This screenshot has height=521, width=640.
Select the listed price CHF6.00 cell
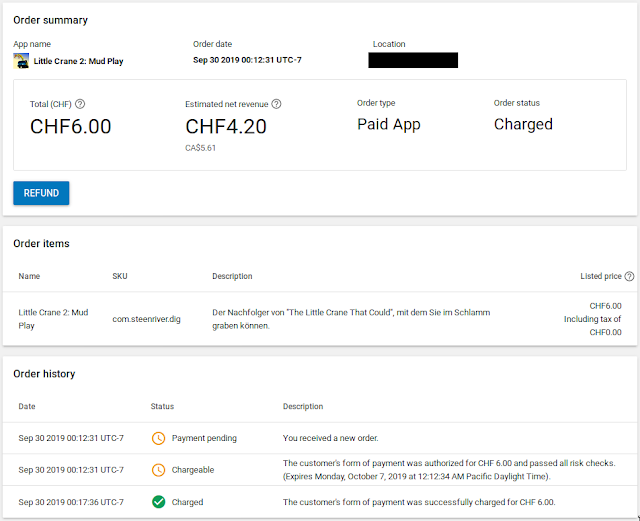[605, 306]
